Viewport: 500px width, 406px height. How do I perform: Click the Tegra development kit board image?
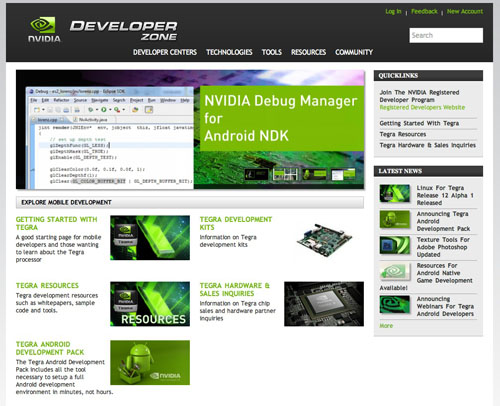324,240
